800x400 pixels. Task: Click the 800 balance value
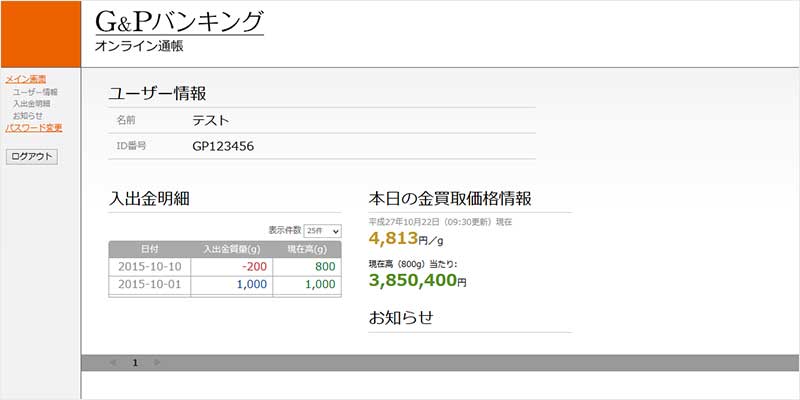pyautogui.click(x=325, y=267)
